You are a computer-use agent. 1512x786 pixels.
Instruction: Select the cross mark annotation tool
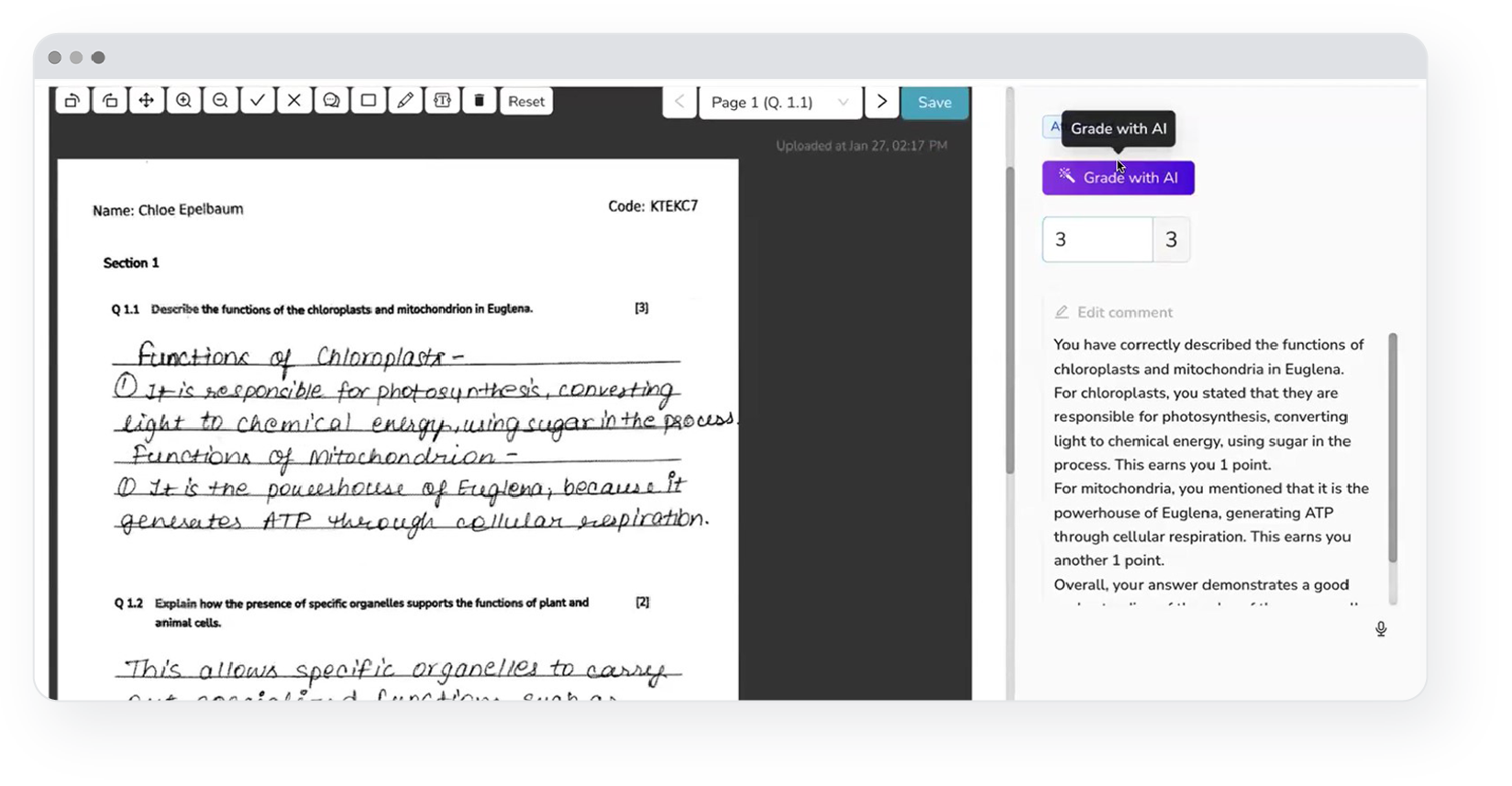(x=294, y=101)
